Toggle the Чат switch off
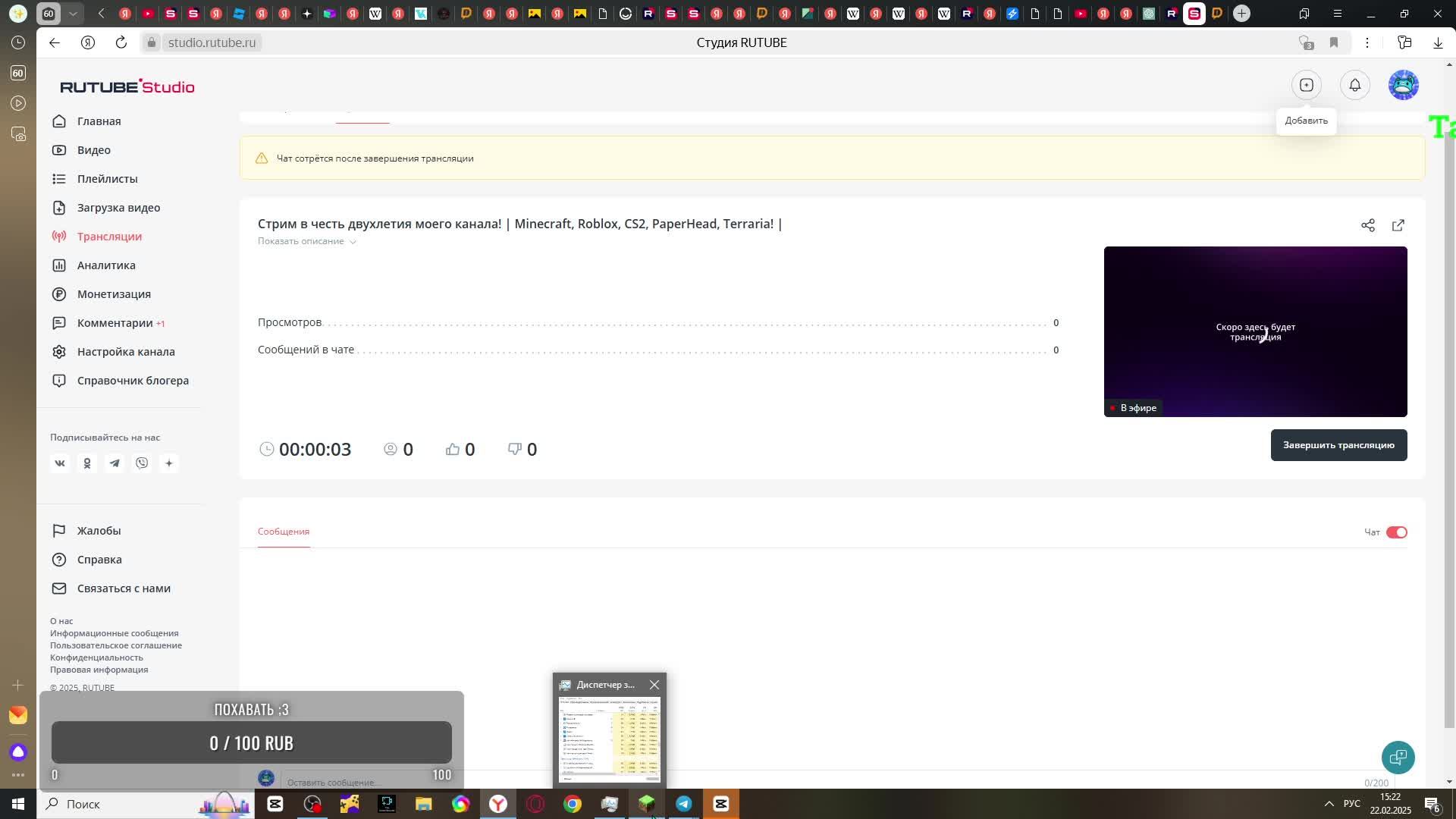The height and width of the screenshot is (819, 1456). click(1396, 532)
